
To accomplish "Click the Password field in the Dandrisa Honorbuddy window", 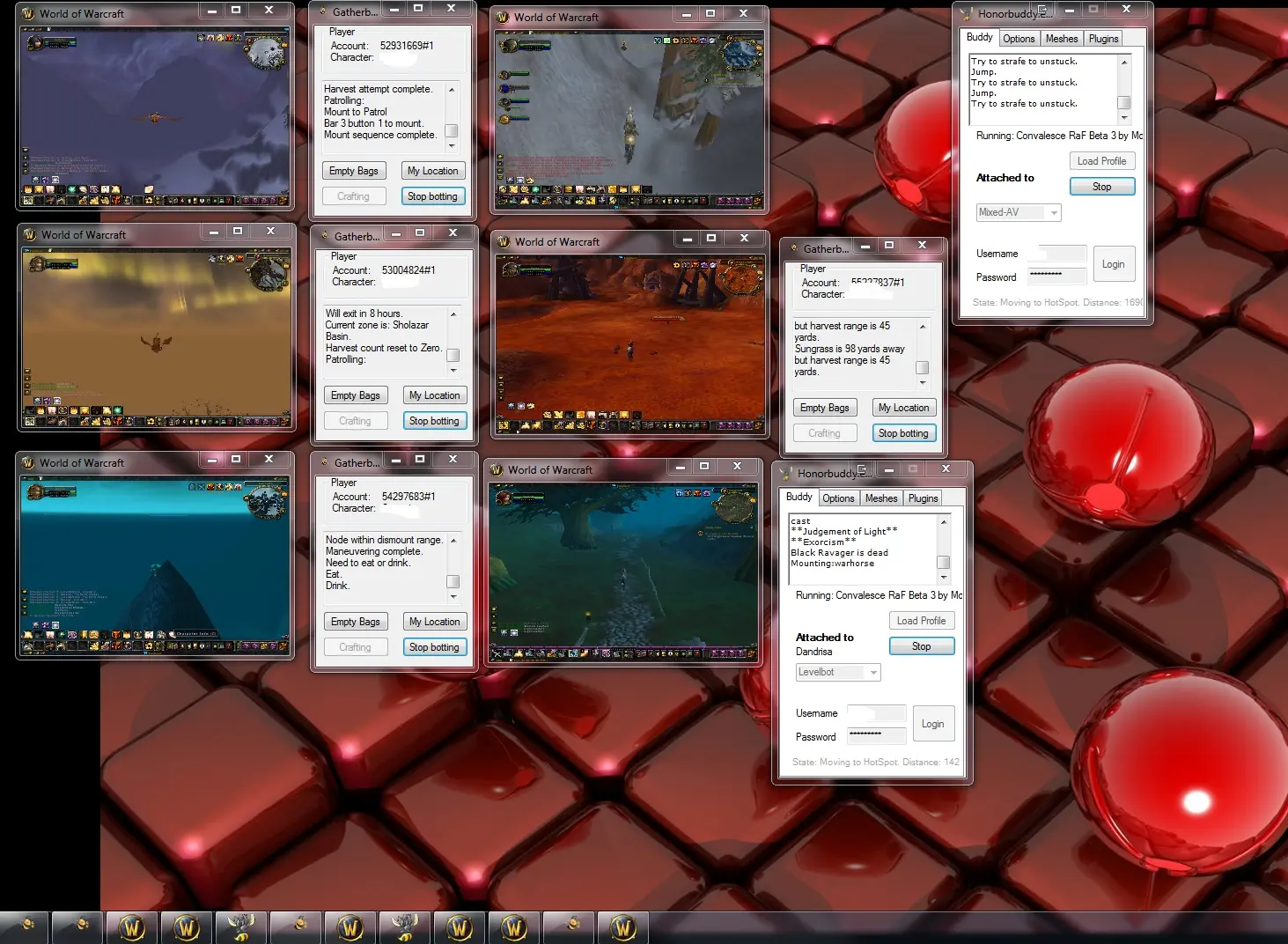I will [x=877, y=736].
